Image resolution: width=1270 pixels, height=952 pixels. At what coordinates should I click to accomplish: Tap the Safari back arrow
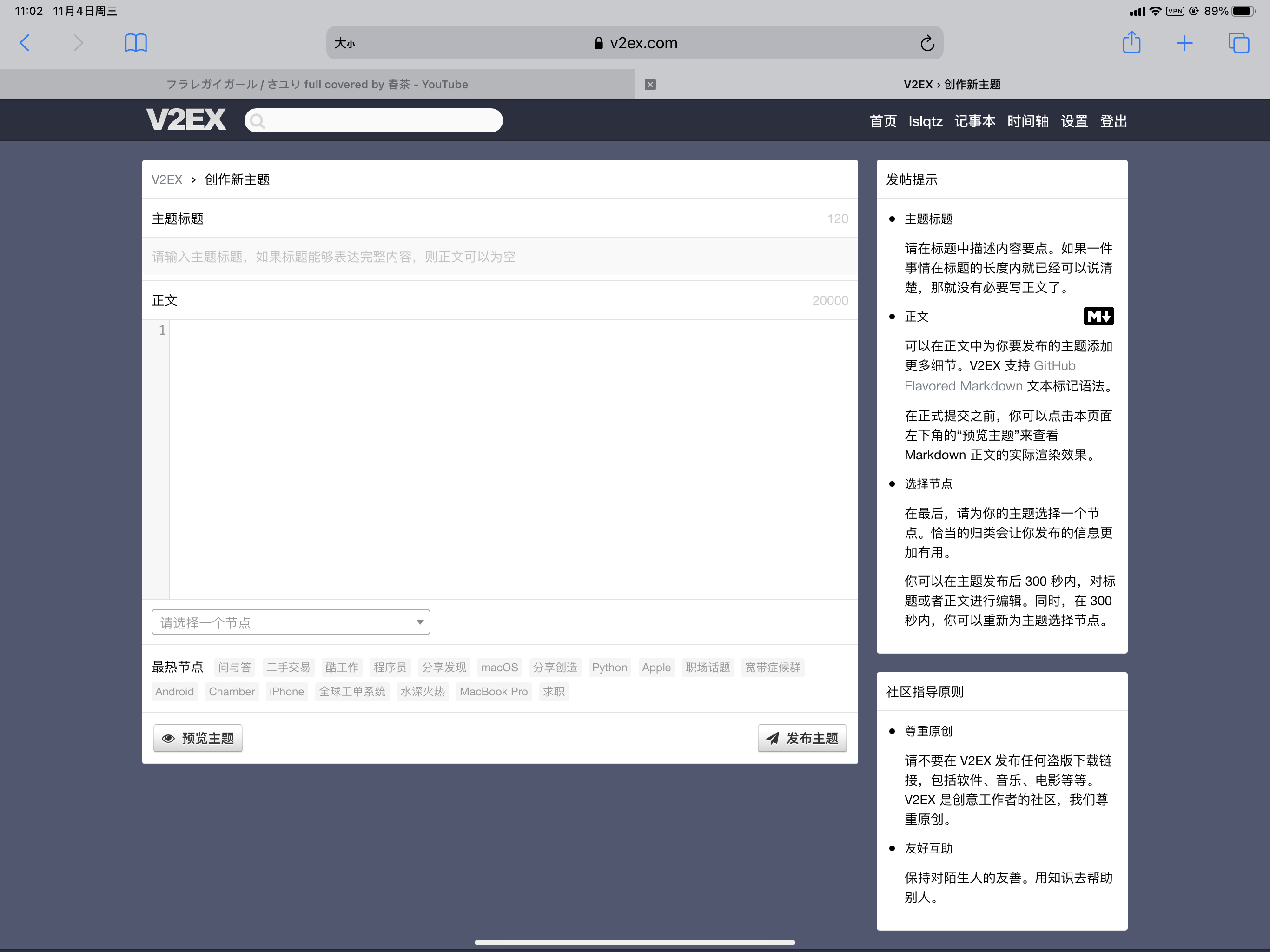25,43
